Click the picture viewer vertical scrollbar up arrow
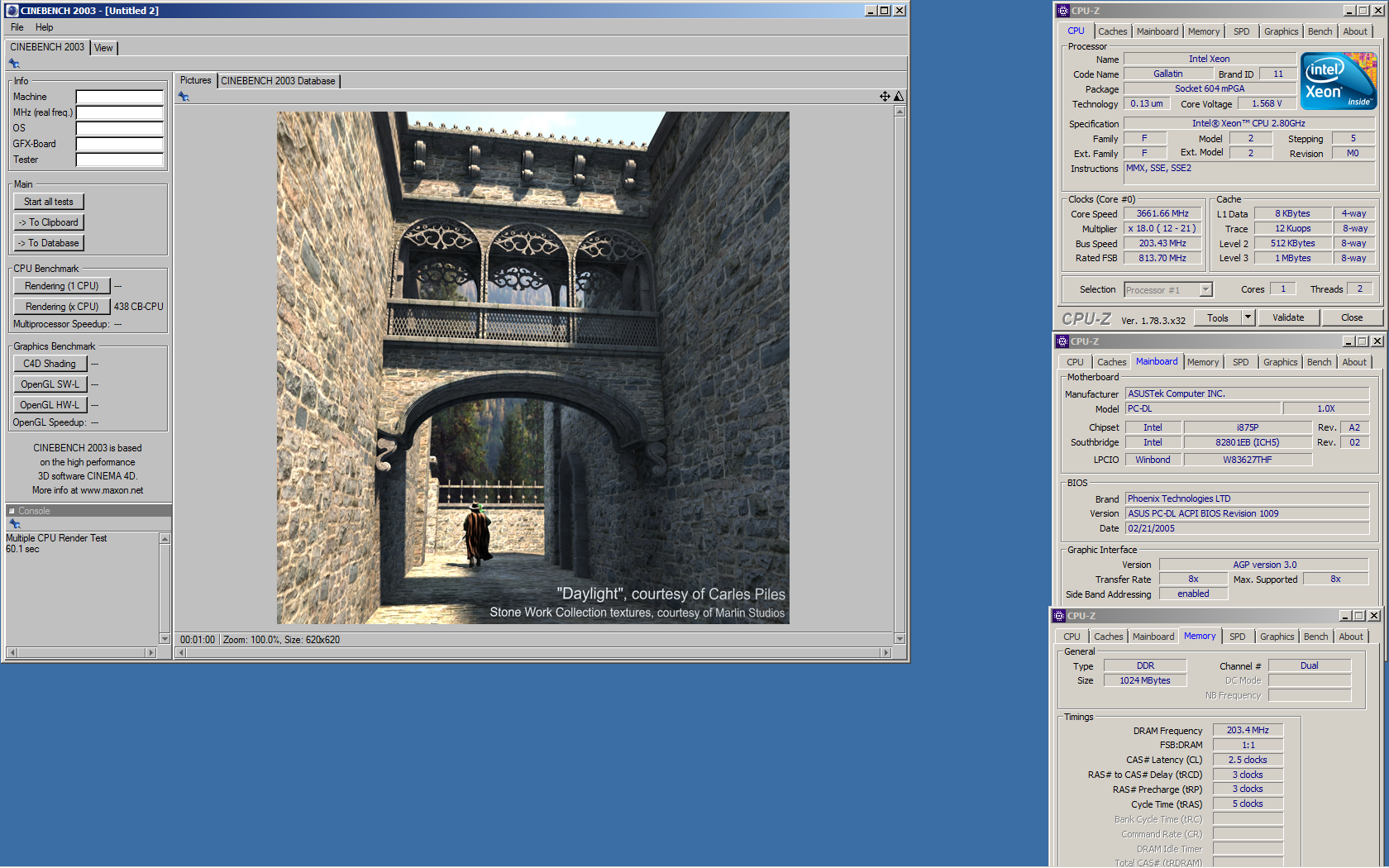Image resolution: width=1389 pixels, height=868 pixels. (x=900, y=112)
